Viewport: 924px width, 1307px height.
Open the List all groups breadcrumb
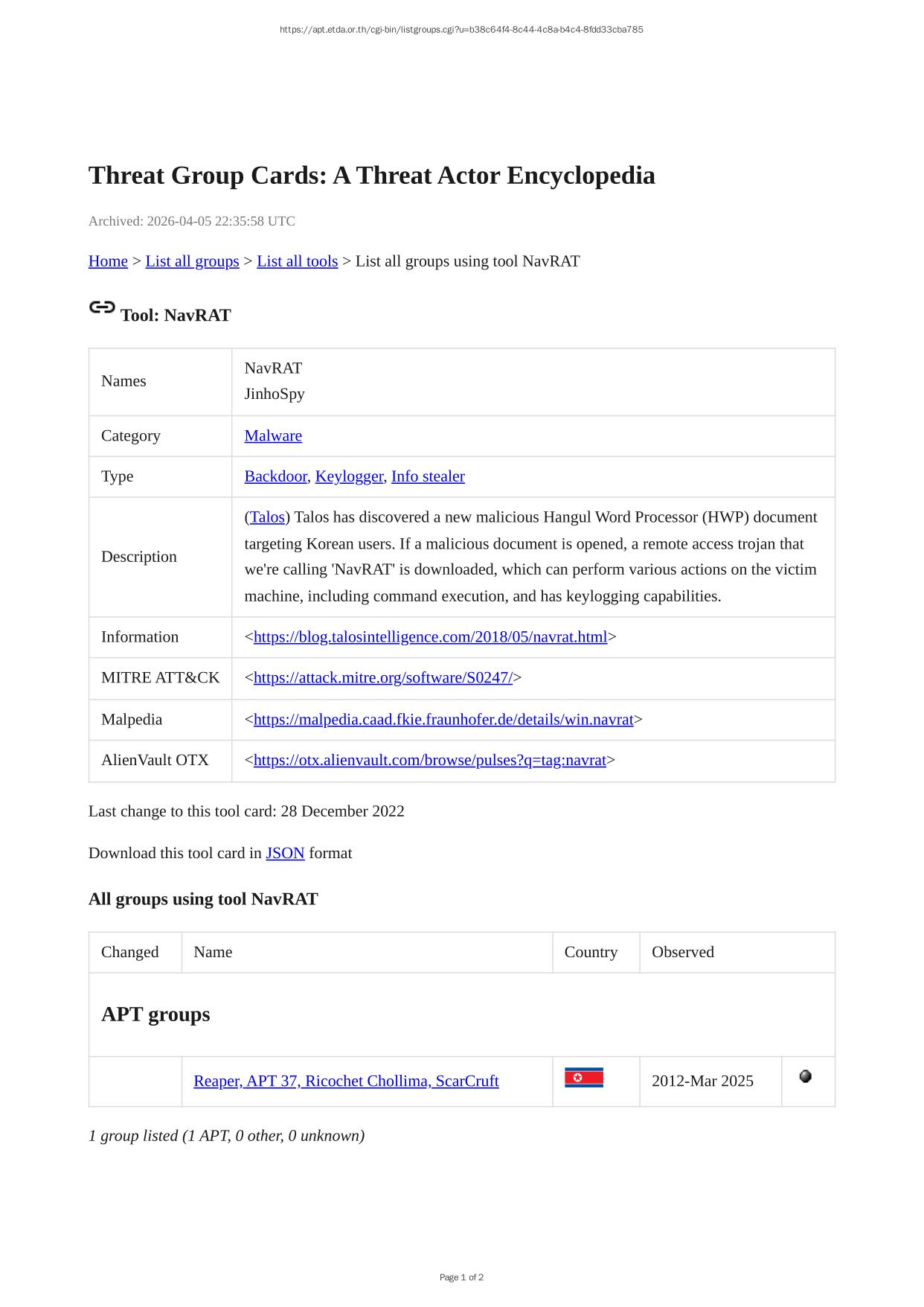coord(192,261)
